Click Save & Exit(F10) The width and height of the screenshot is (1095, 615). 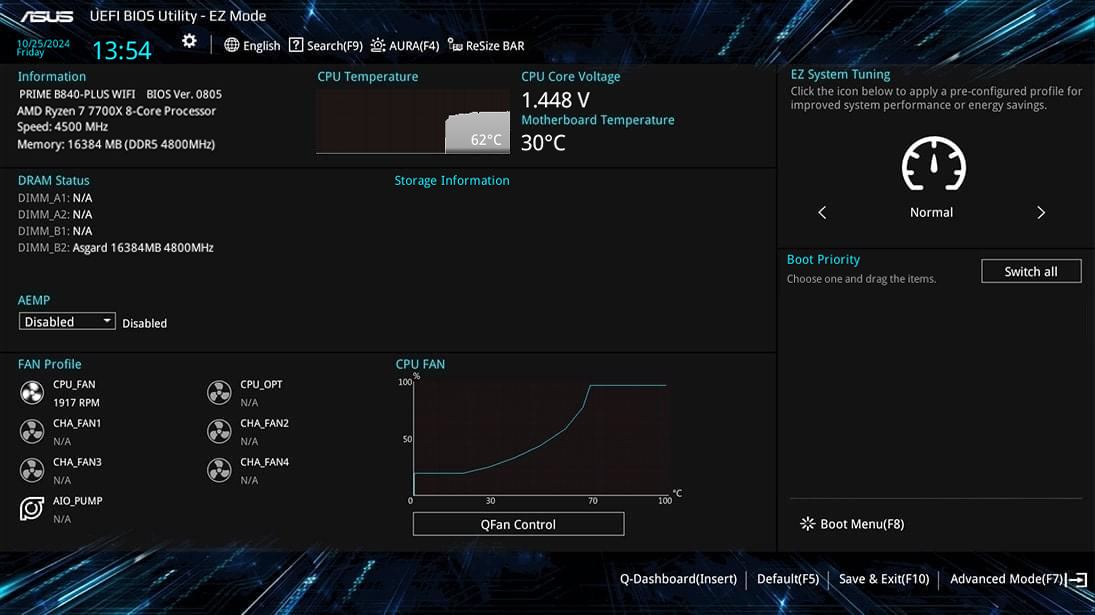pyautogui.click(x=884, y=579)
